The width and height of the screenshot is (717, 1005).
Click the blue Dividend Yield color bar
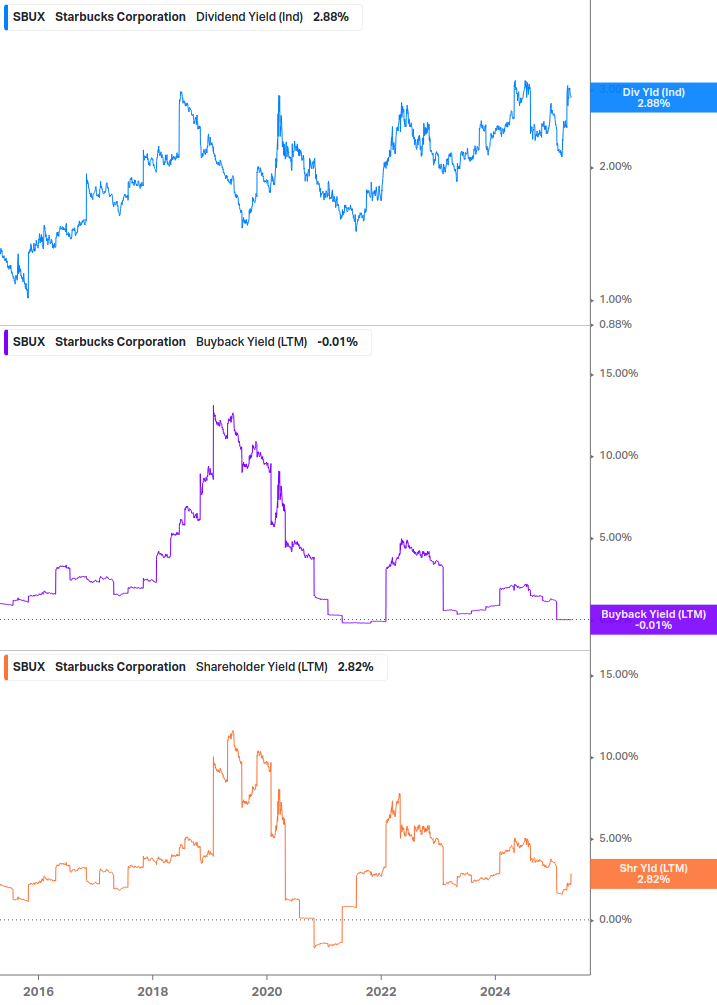coord(6,17)
